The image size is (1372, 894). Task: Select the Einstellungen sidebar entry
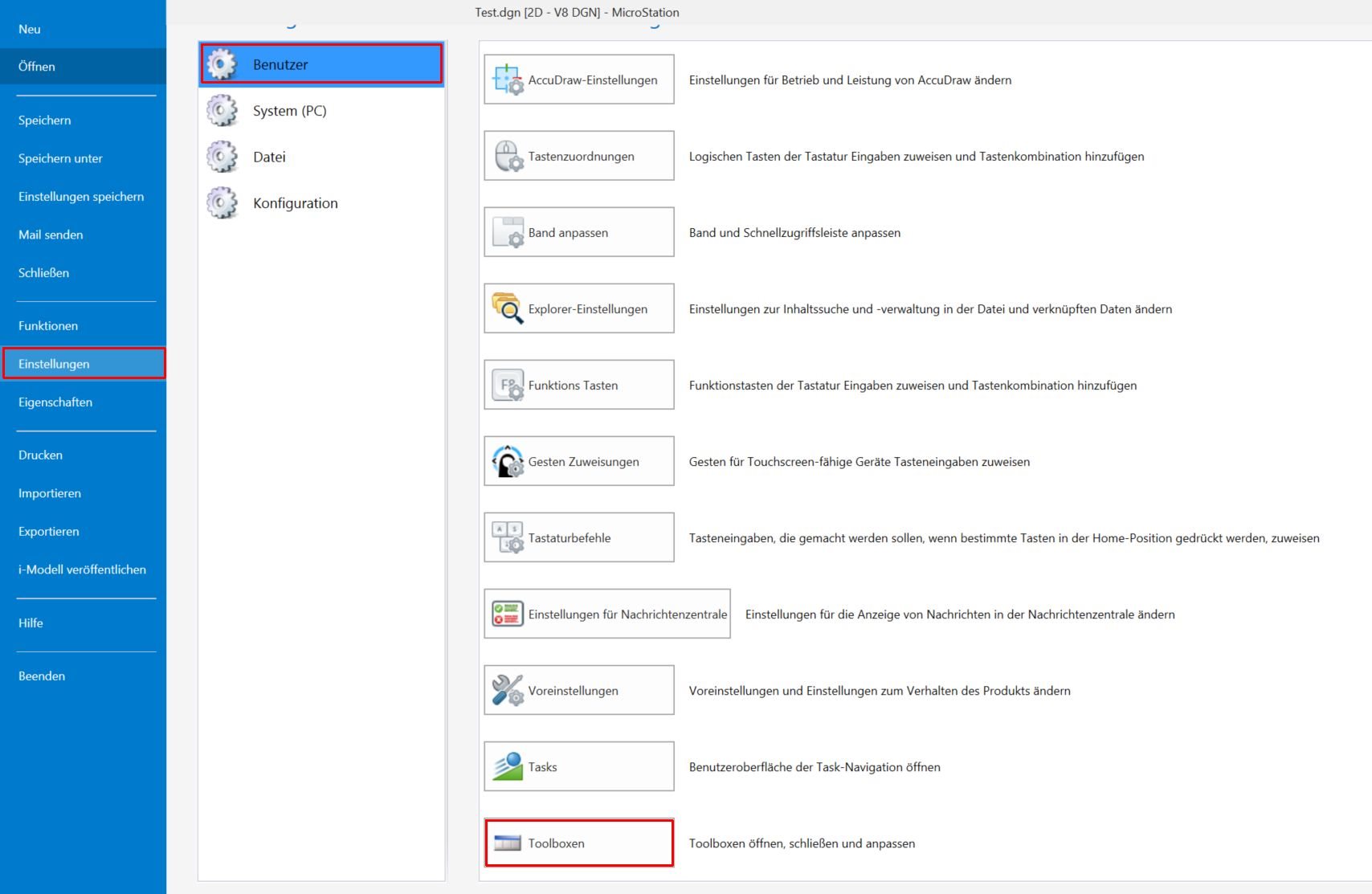83,364
